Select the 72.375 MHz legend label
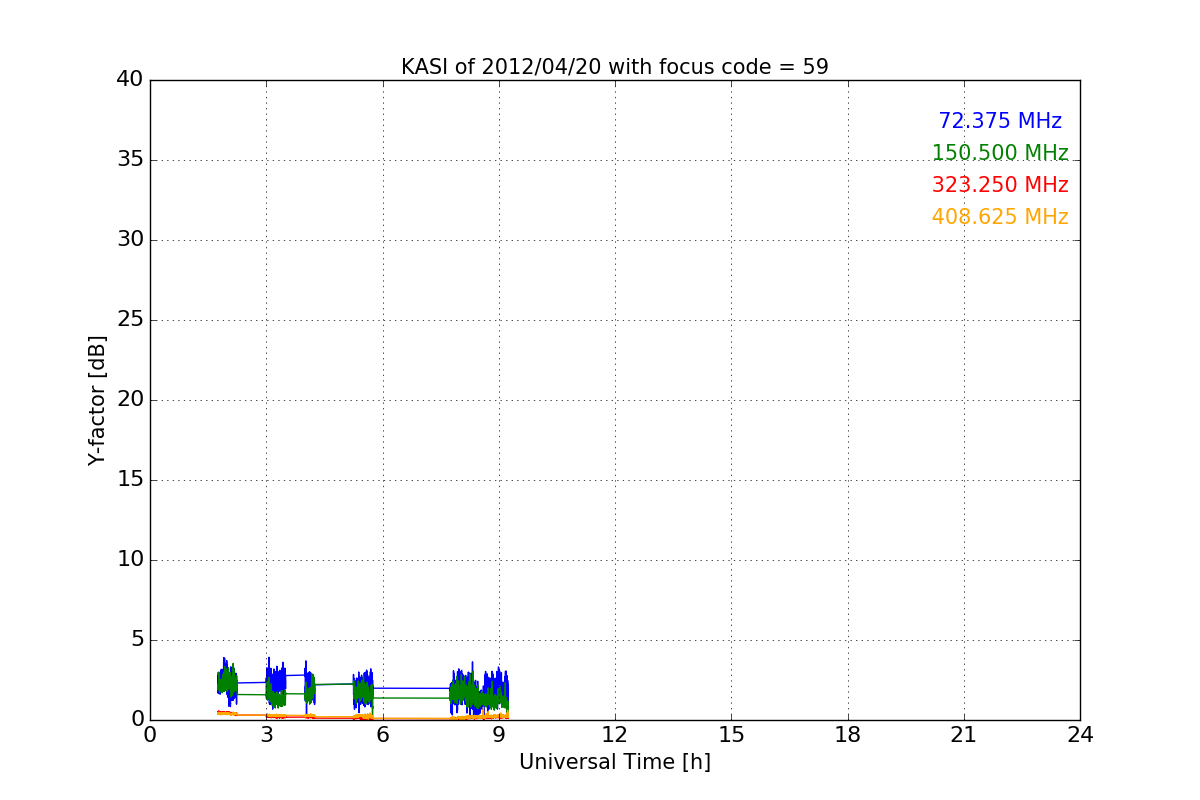This screenshot has height=800, width=1200. tap(1000, 121)
